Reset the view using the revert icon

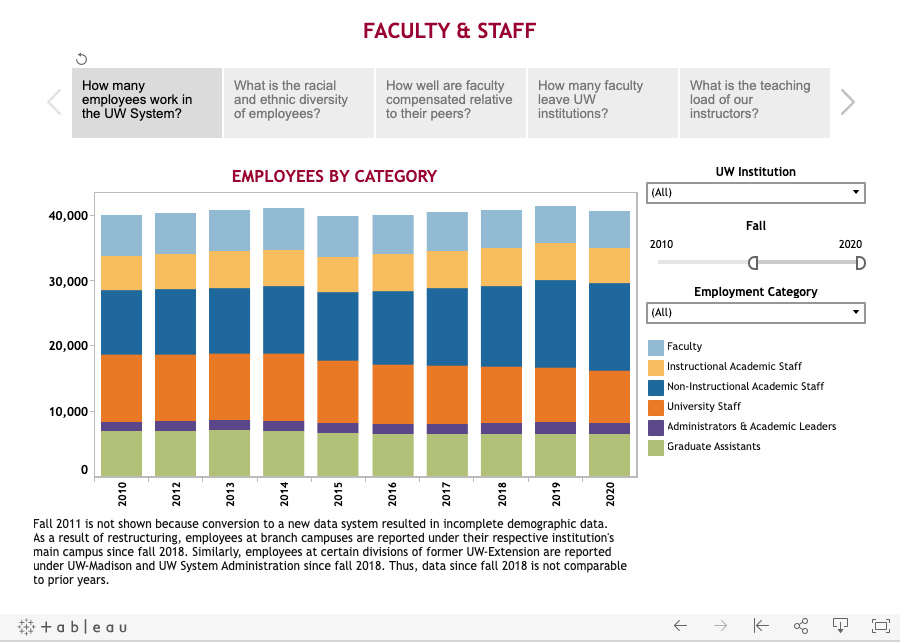tap(760, 626)
